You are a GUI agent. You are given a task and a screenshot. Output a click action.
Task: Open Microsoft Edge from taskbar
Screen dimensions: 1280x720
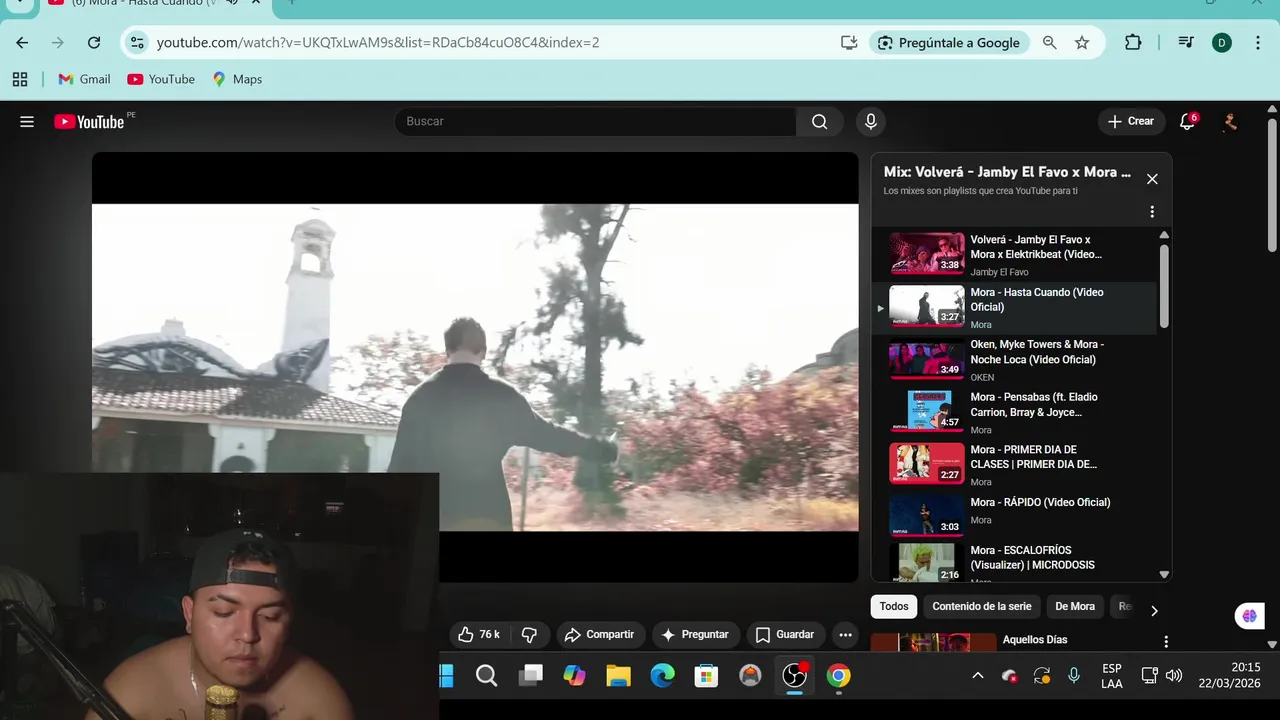point(662,676)
